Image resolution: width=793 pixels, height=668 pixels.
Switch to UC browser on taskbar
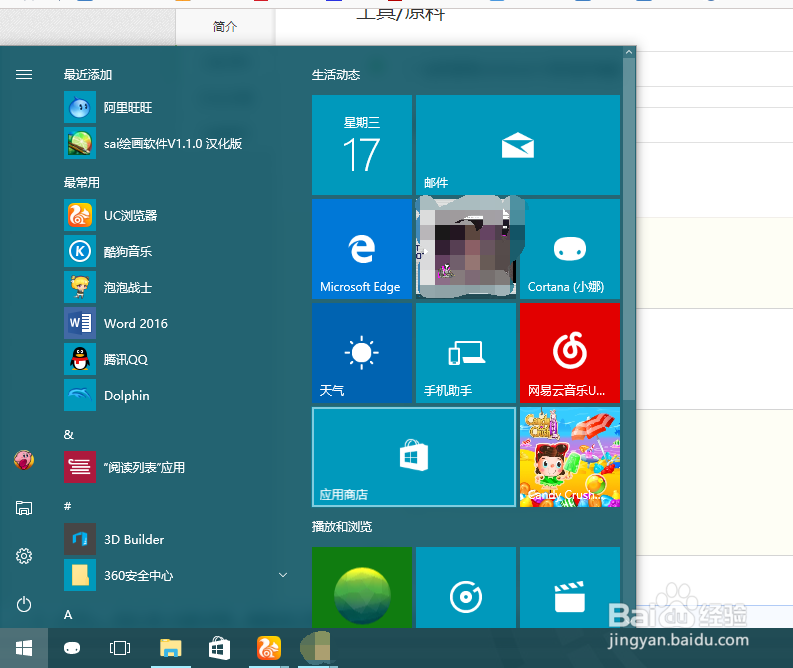269,648
